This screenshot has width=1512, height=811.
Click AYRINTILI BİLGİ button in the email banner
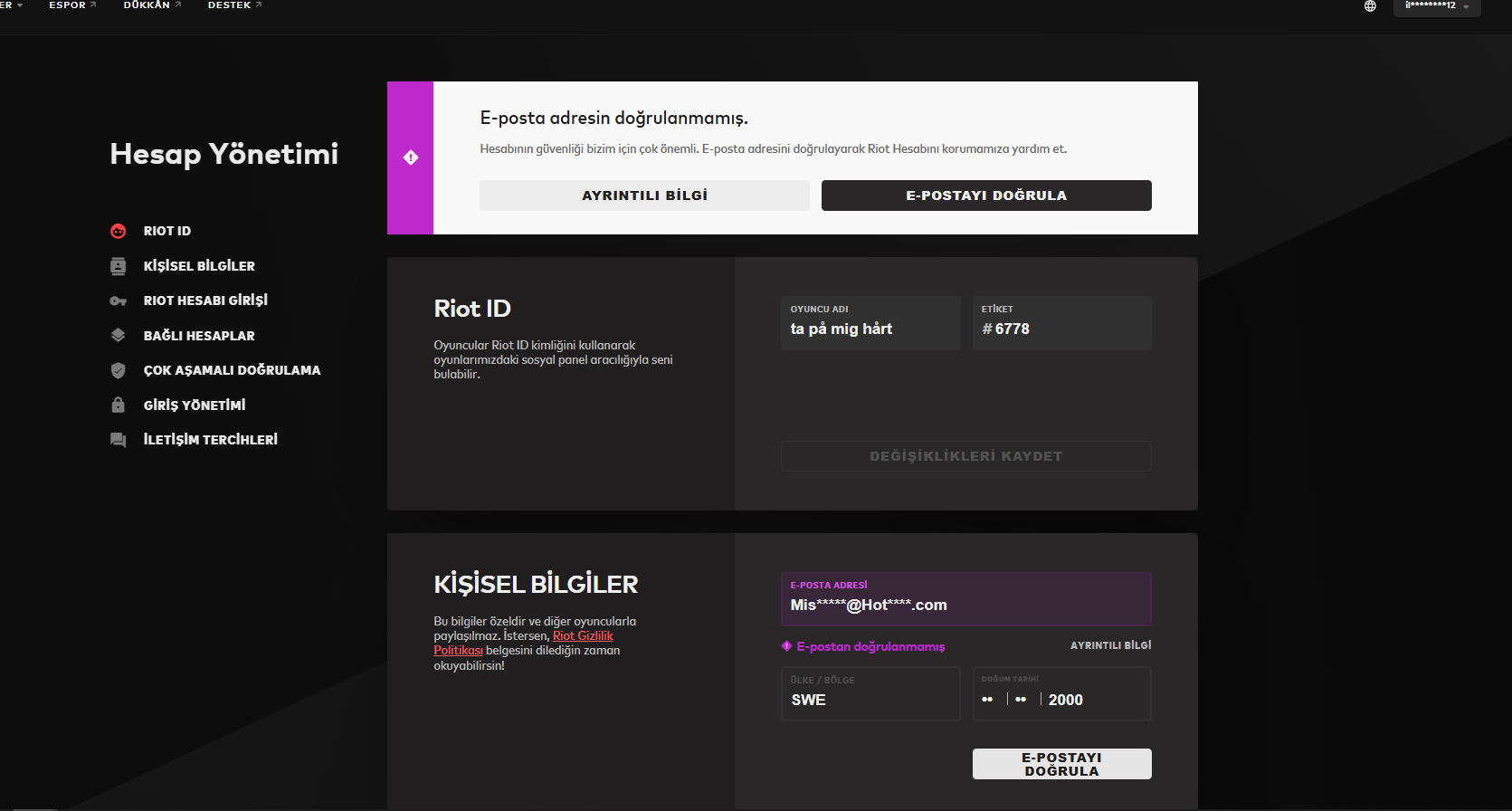[644, 196]
